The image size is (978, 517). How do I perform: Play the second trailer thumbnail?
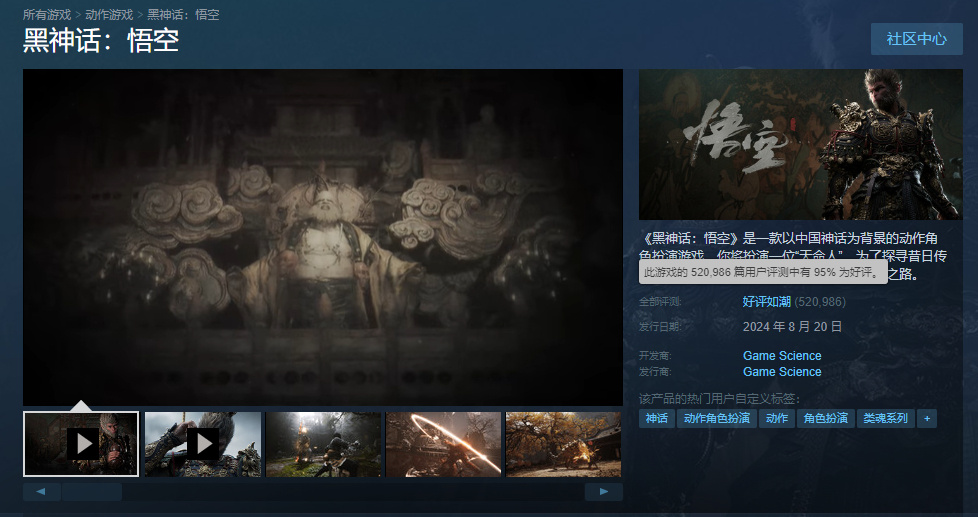203,444
